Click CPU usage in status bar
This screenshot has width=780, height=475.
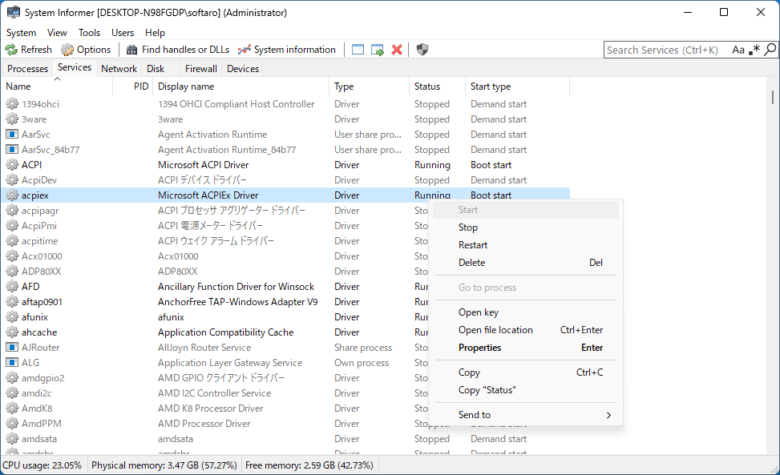[x=42, y=466]
